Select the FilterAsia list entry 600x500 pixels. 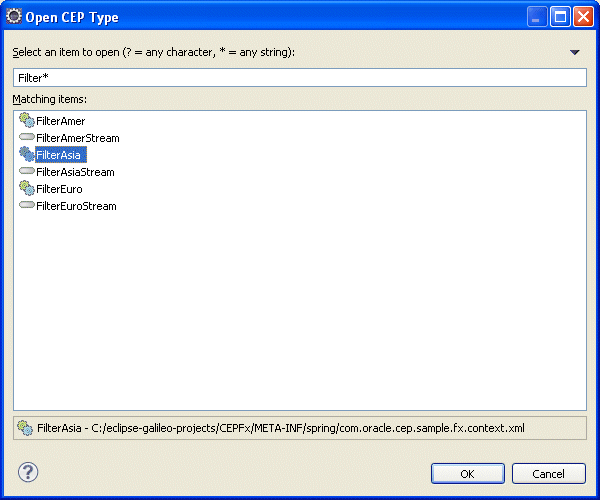tap(61, 155)
